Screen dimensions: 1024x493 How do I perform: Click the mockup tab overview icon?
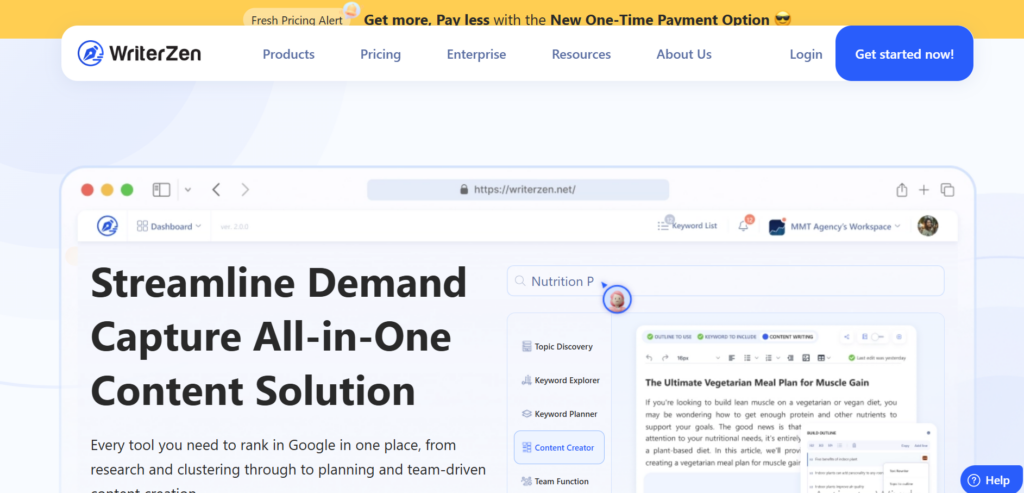[x=948, y=190]
